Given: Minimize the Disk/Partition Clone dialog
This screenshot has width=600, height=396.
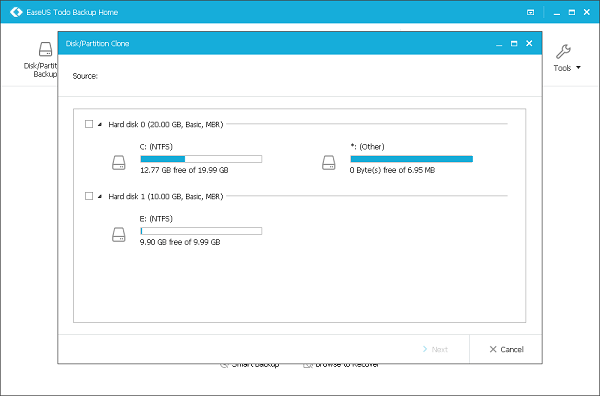Looking at the screenshot, I should click(499, 45).
